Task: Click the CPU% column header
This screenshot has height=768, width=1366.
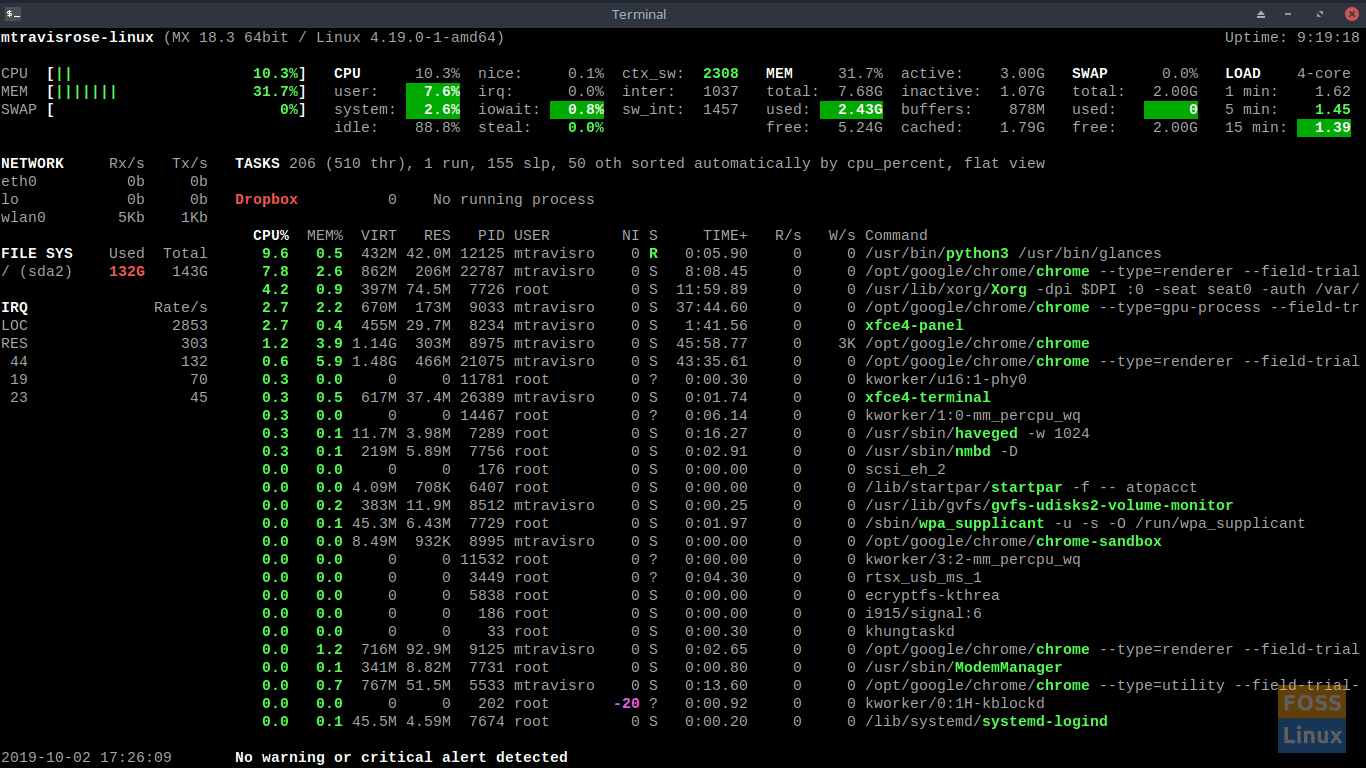Action: pyautogui.click(x=270, y=236)
